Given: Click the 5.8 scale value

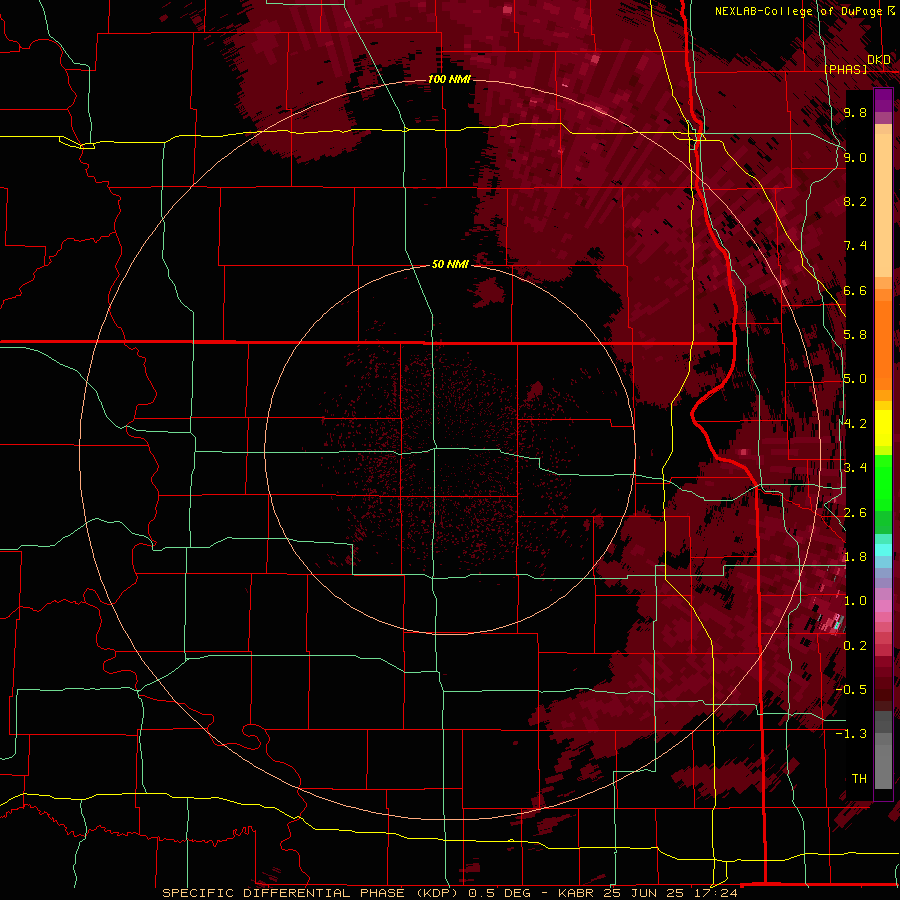Looking at the screenshot, I should 855,335.
